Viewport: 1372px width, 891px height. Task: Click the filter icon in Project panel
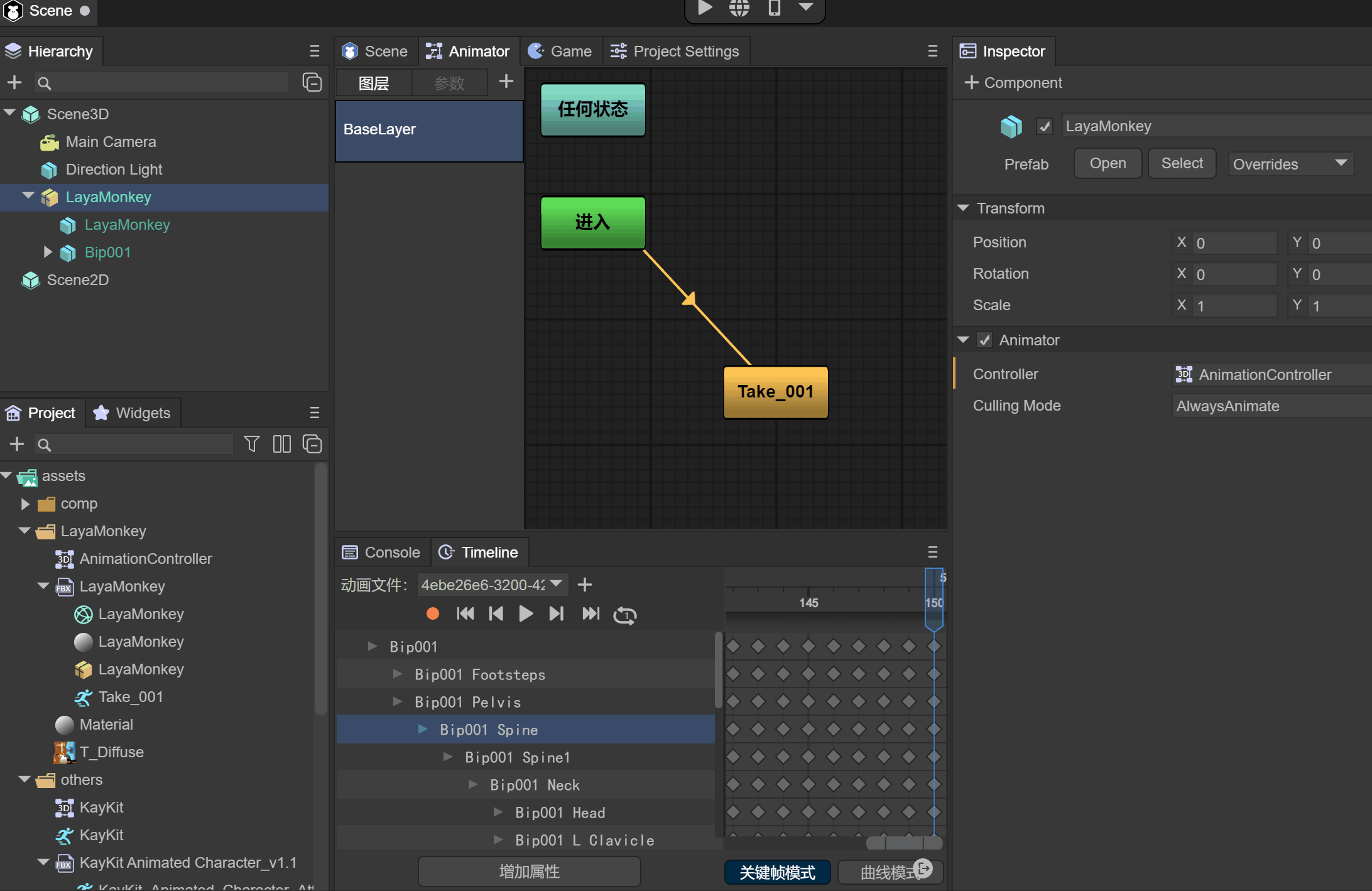point(251,444)
